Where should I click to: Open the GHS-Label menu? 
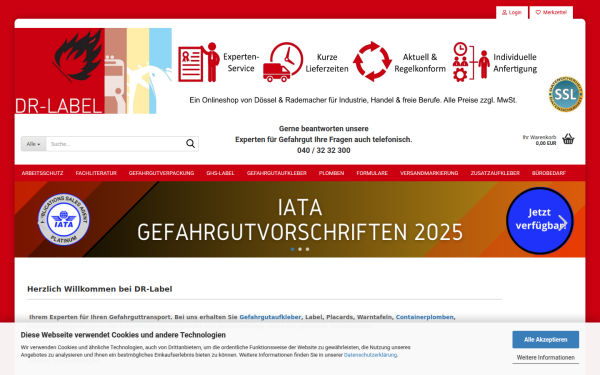220,173
